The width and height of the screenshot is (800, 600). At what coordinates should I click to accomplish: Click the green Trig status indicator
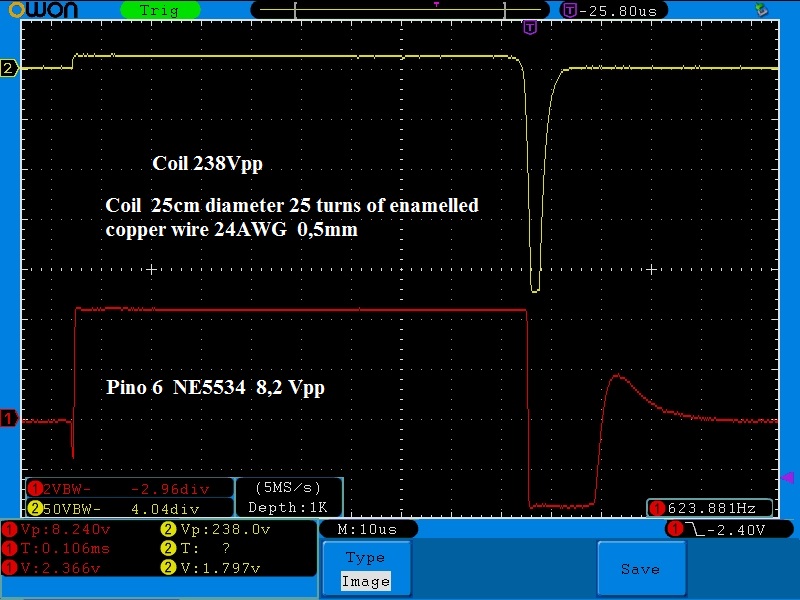pos(160,10)
